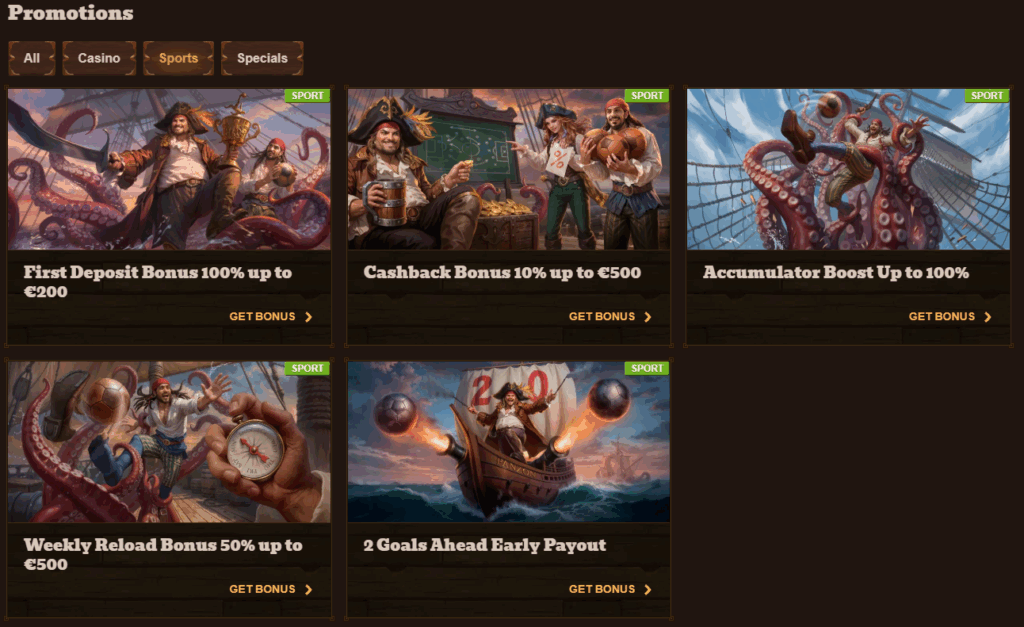Click Get Bonus for 2 Goals Ahead
This screenshot has width=1024, height=627.
[x=610, y=589]
